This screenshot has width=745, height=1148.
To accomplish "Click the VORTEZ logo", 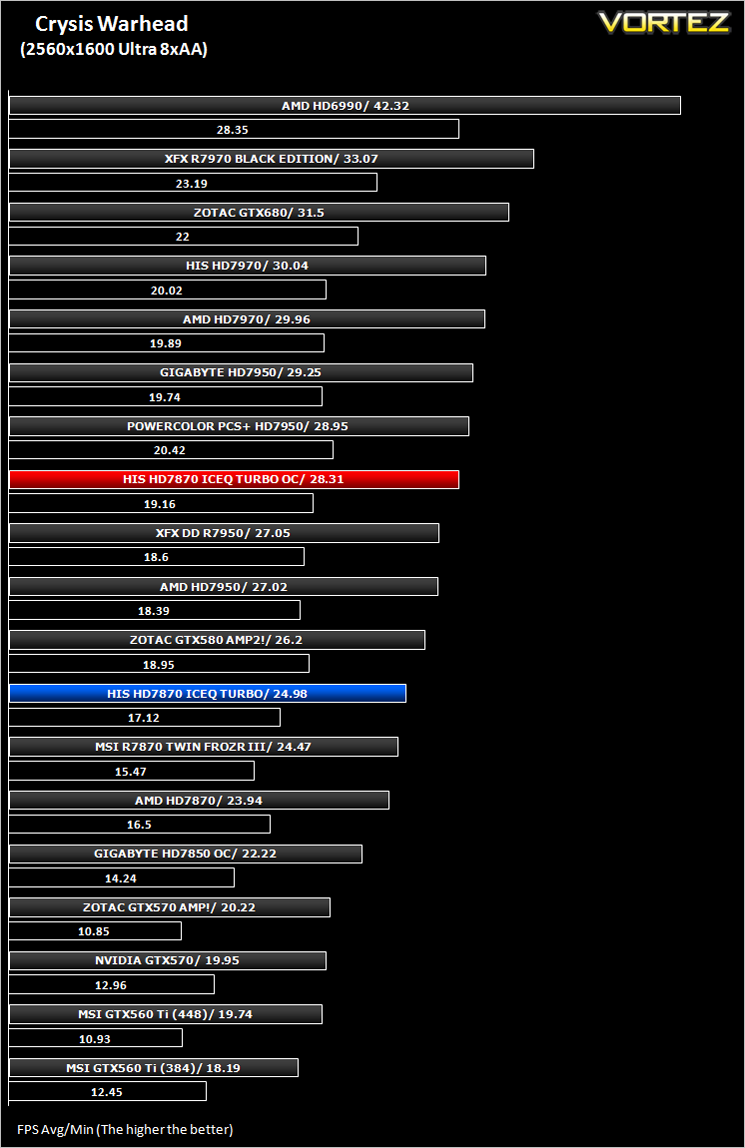I will click(664, 23).
